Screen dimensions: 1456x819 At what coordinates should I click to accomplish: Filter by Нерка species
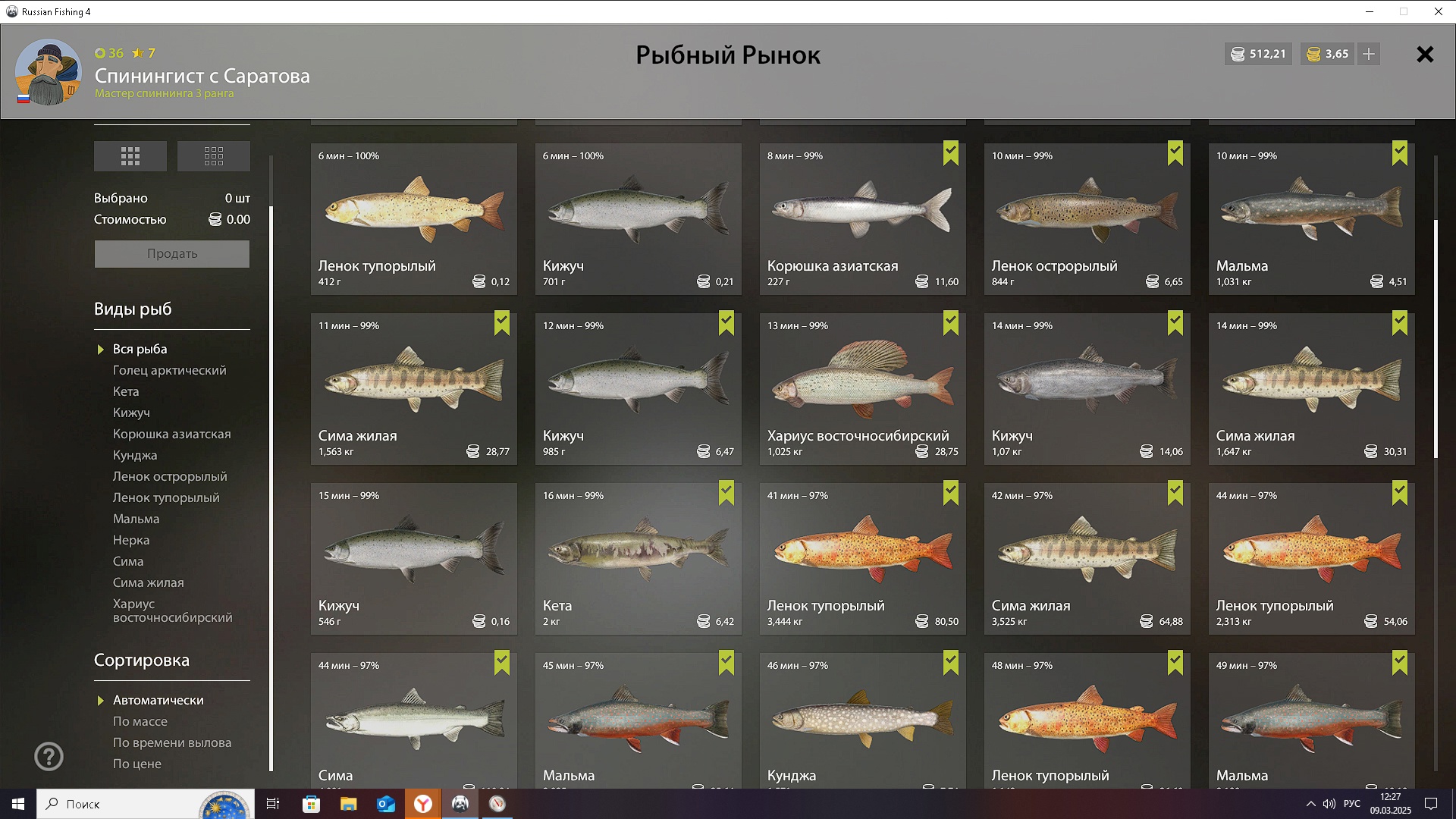[131, 540]
